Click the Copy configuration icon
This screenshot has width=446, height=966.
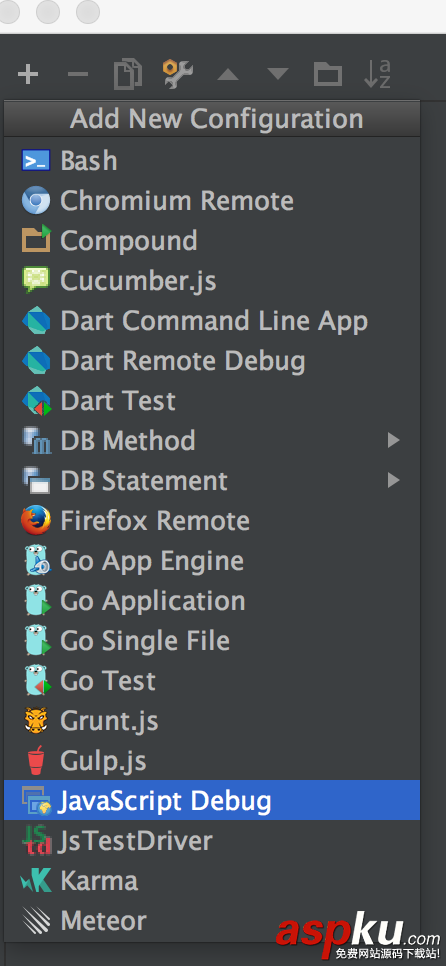click(x=128, y=75)
